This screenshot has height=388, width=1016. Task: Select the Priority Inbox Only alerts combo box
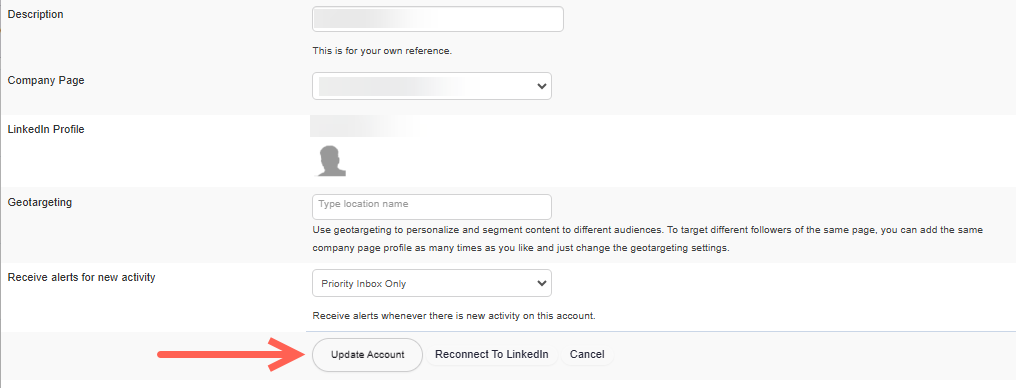[432, 283]
